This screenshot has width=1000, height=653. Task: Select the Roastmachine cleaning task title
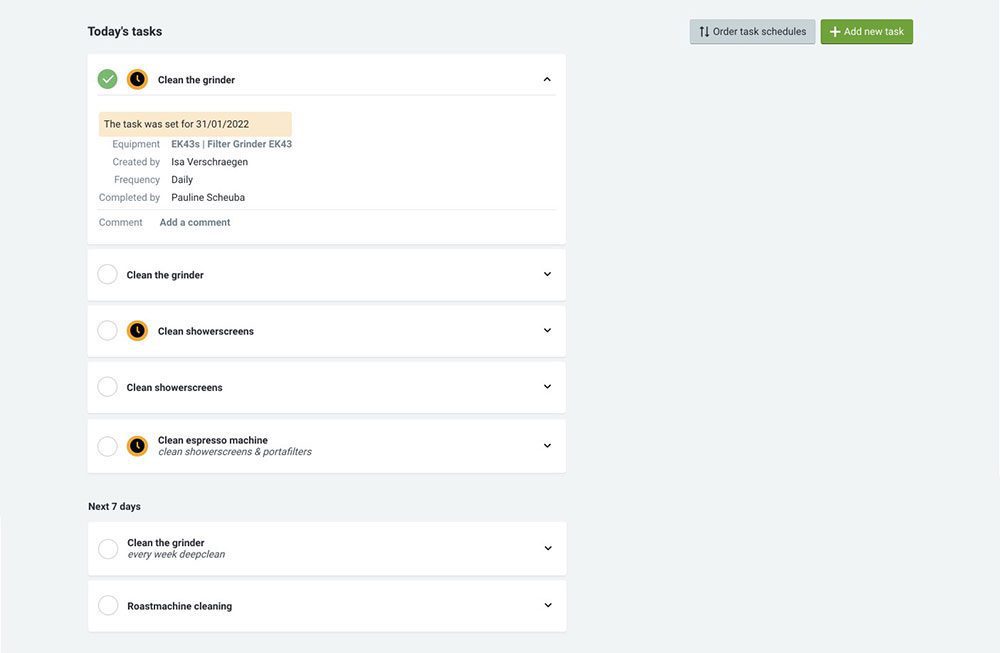(x=179, y=606)
